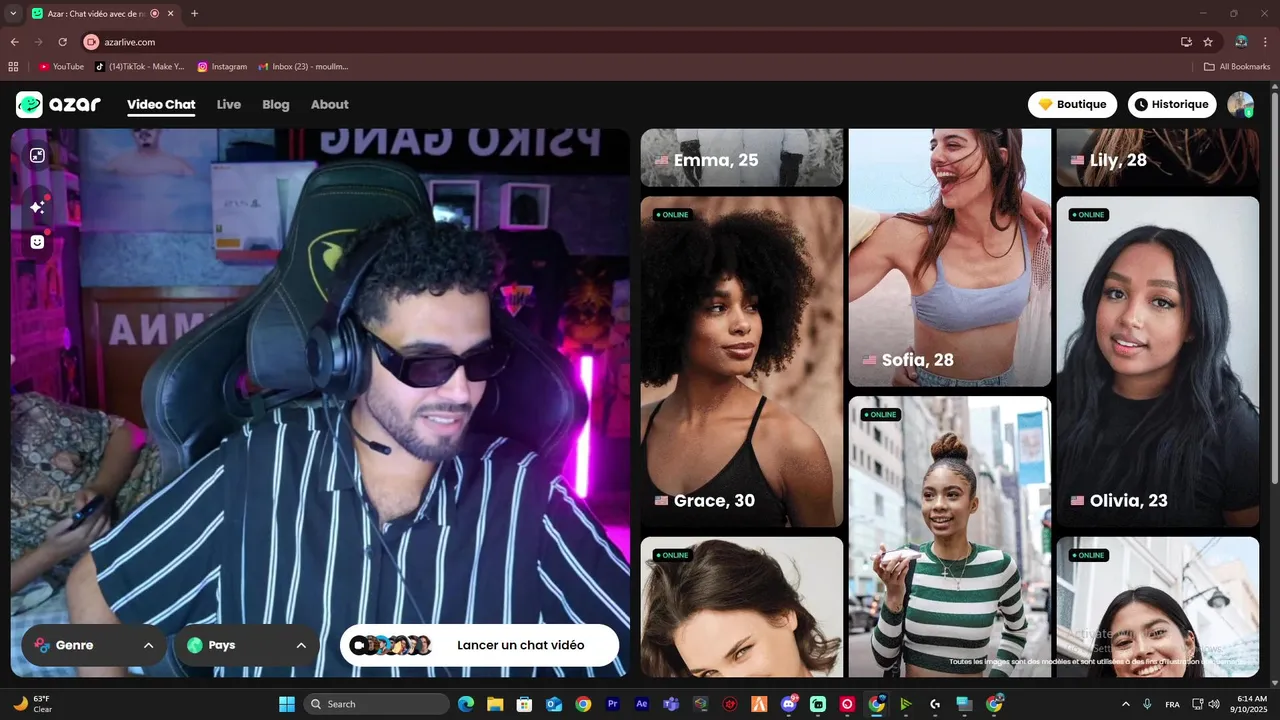Open the Chrome three-dot menu
1280x720 pixels.
tap(1266, 42)
